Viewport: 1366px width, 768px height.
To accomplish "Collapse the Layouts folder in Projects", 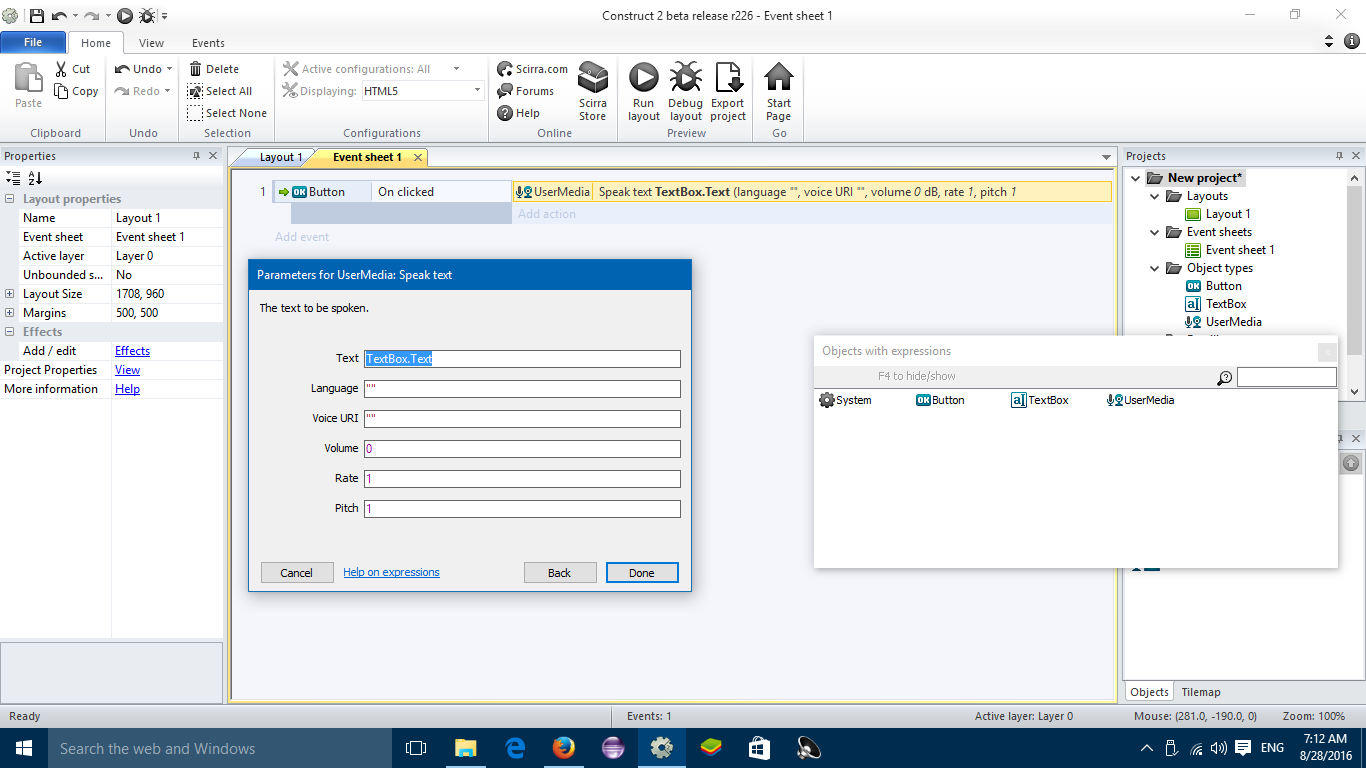I will pyautogui.click(x=1154, y=196).
